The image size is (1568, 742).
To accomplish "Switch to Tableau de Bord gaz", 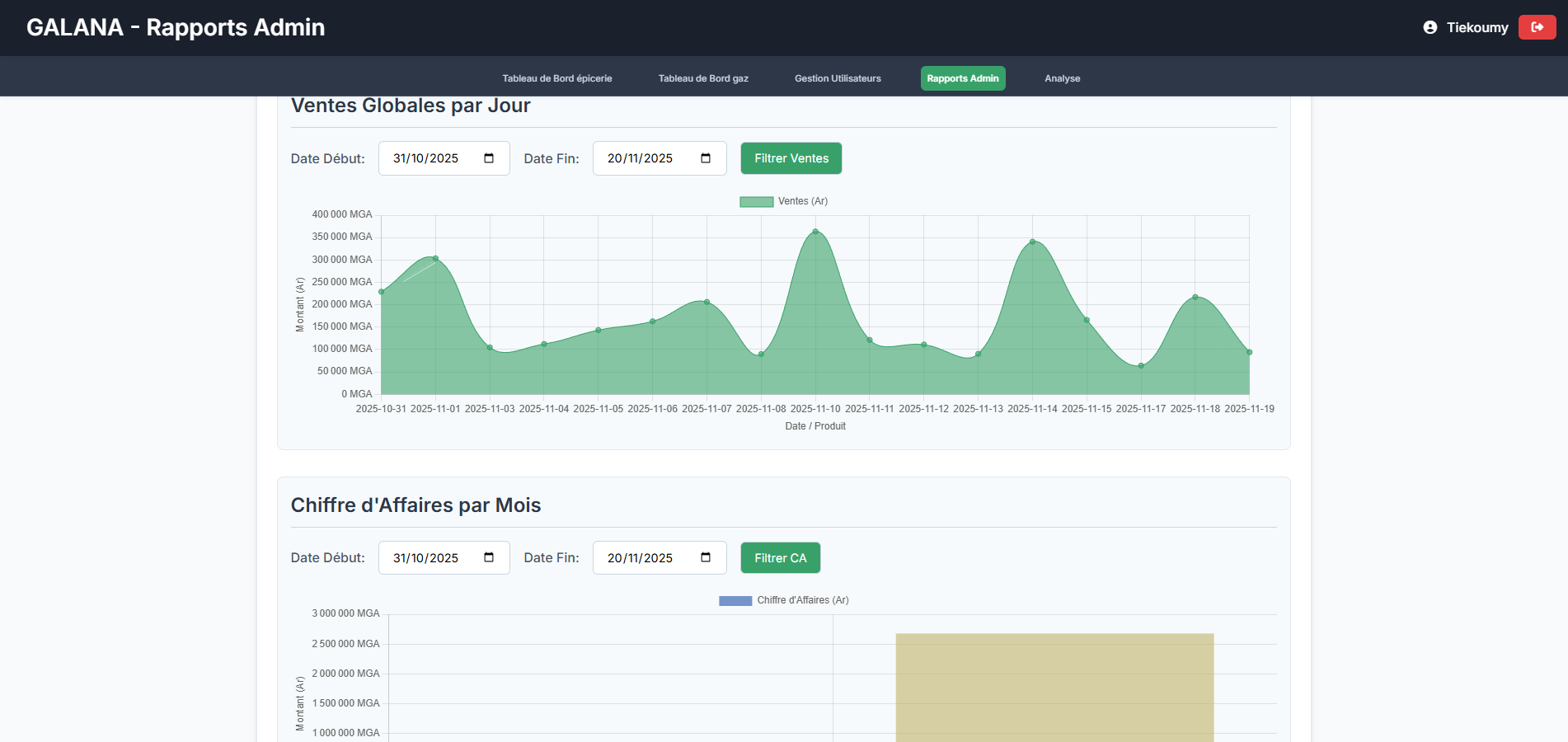I will tap(703, 78).
